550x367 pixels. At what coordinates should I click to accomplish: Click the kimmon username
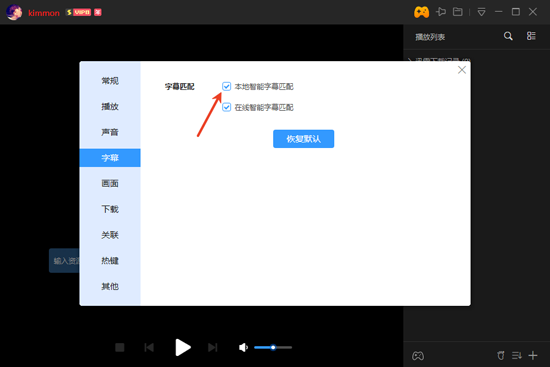(44, 13)
